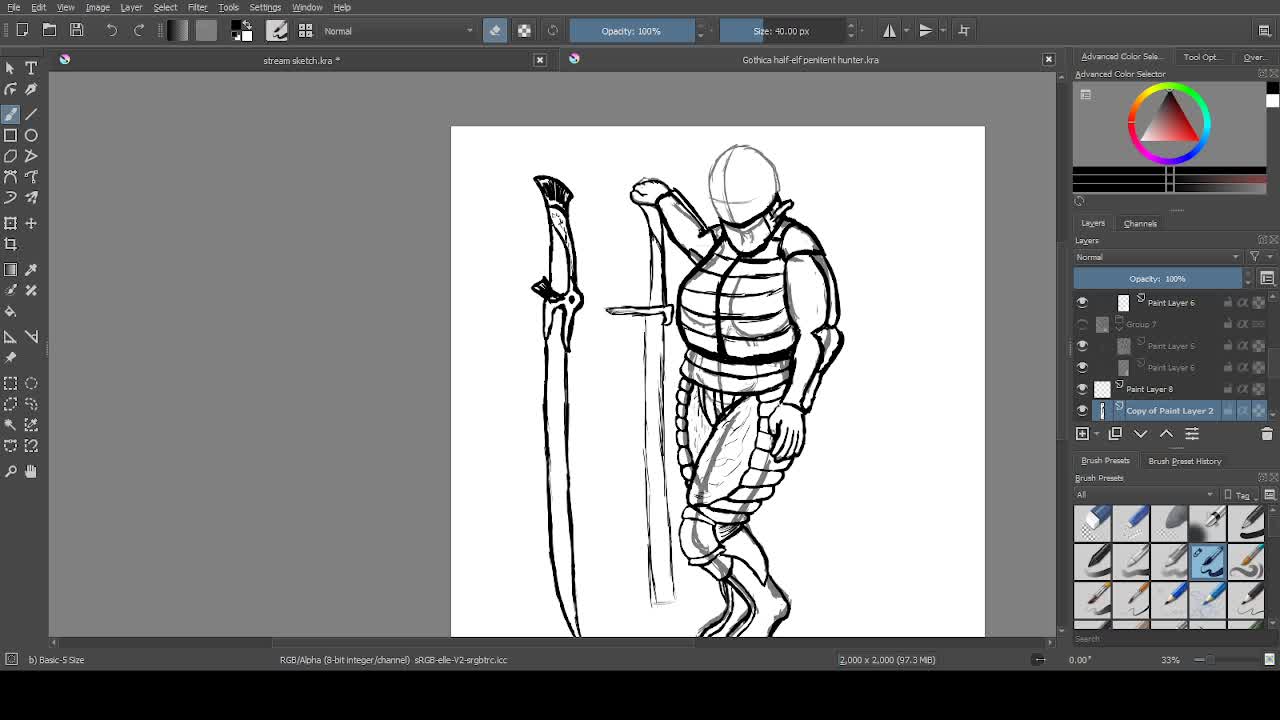Show the Group 7 layer
The width and height of the screenshot is (1280, 720).
tap(1082, 324)
